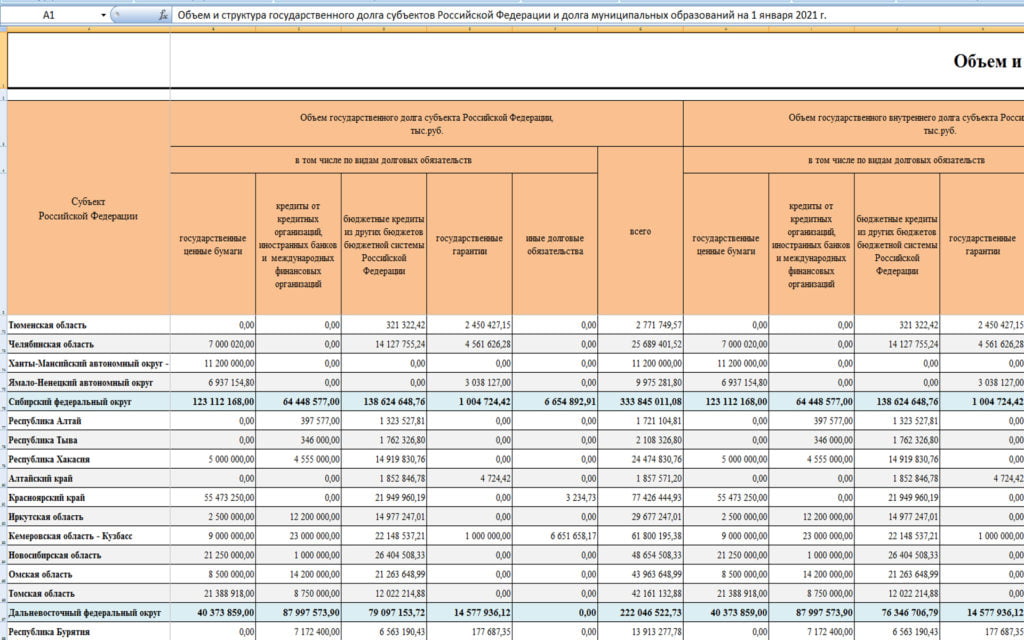
Task: Select the 'Республика Алтай' cell
Action: click(88, 420)
